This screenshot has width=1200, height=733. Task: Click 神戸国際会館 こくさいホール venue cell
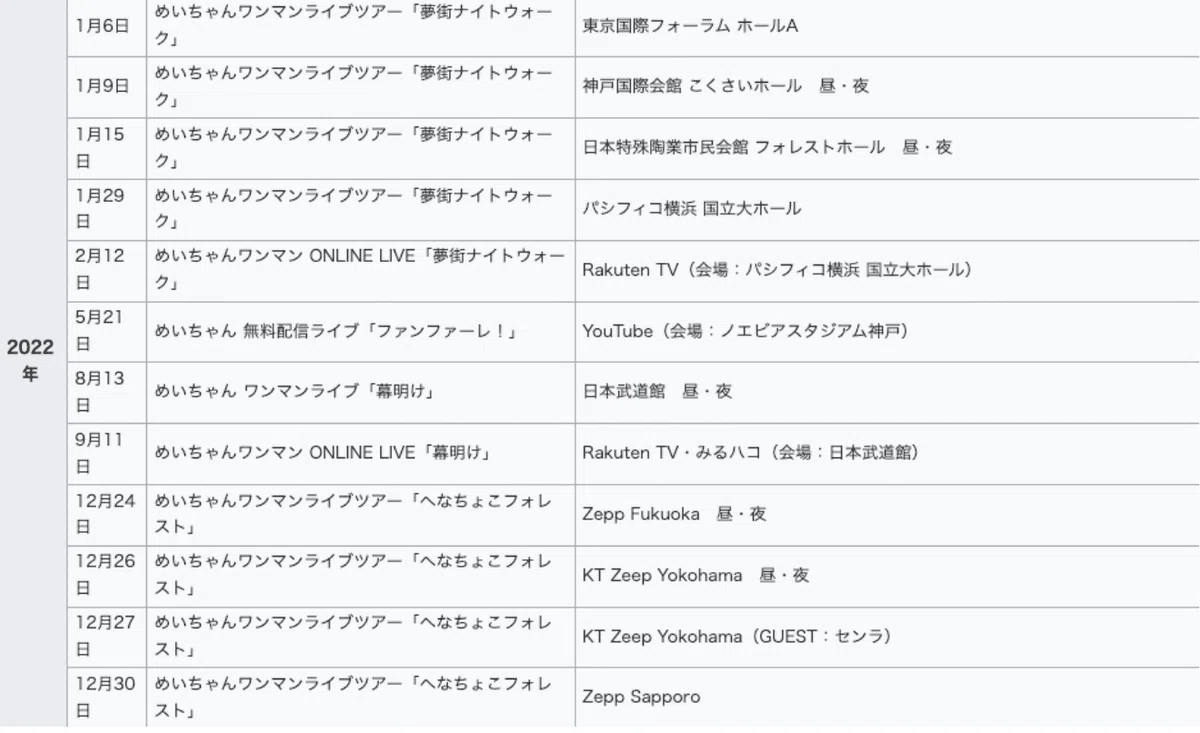pos(887,86)
